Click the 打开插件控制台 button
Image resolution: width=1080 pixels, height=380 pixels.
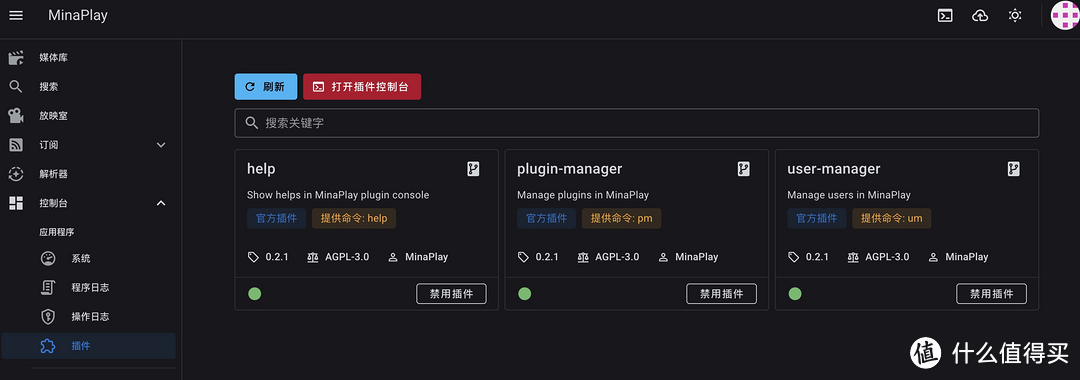point(362,87)
